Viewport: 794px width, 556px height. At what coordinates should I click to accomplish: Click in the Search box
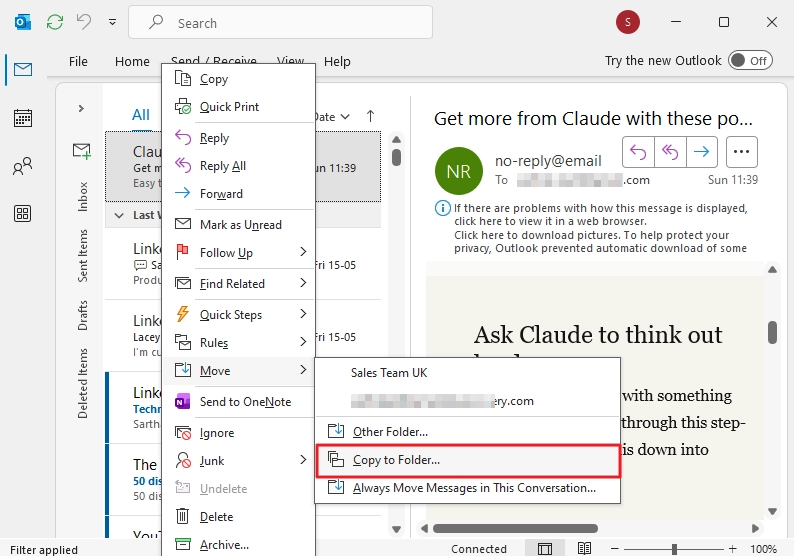[281, 22]
